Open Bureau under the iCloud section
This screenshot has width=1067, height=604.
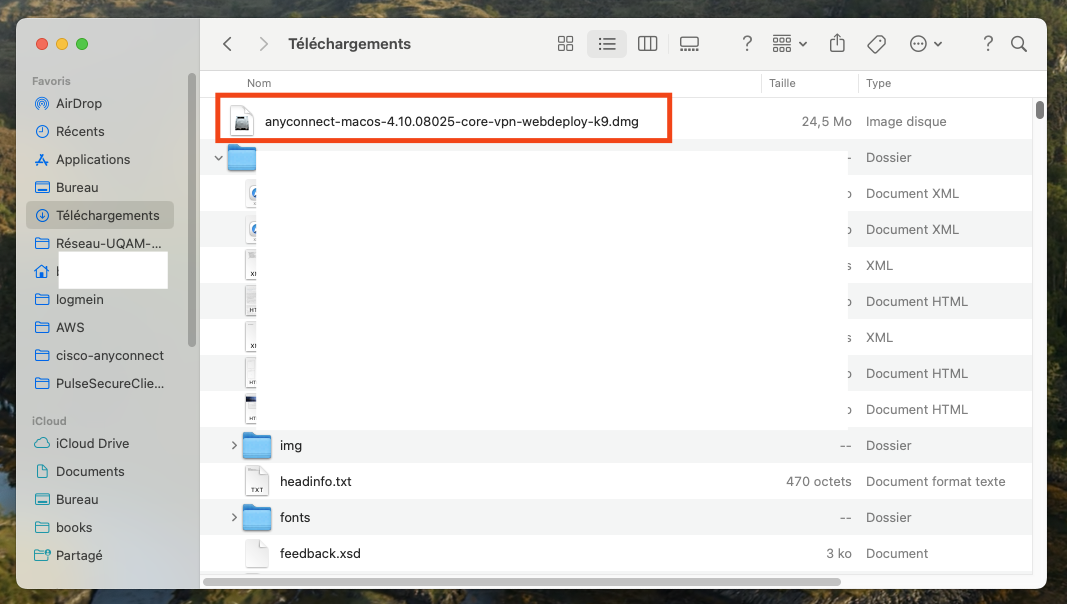point(77,499)
